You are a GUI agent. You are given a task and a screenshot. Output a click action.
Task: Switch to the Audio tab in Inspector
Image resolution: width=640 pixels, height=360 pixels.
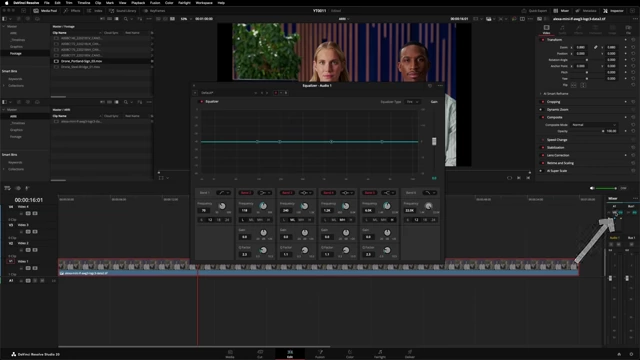tap(562, 29)
